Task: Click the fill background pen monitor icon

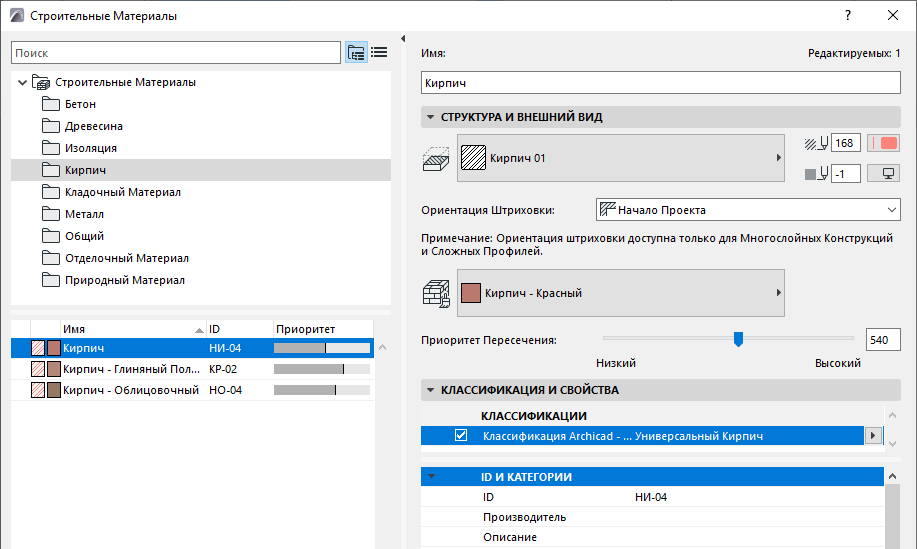Action: coord(885,174)
